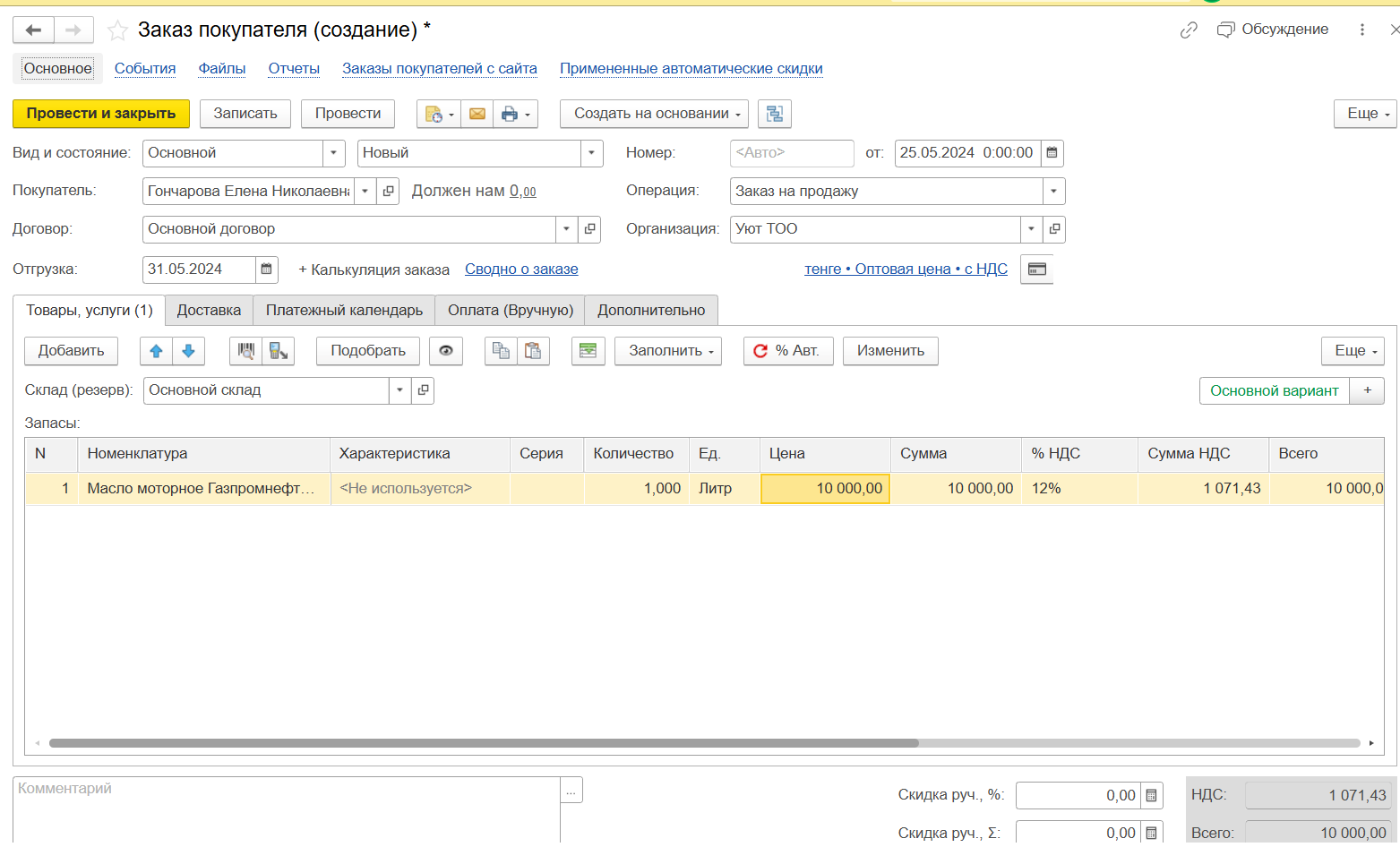Expand the Калькуляция заказа section
This screenshot has width=1400, height=847.
click(x=374, y=269)
